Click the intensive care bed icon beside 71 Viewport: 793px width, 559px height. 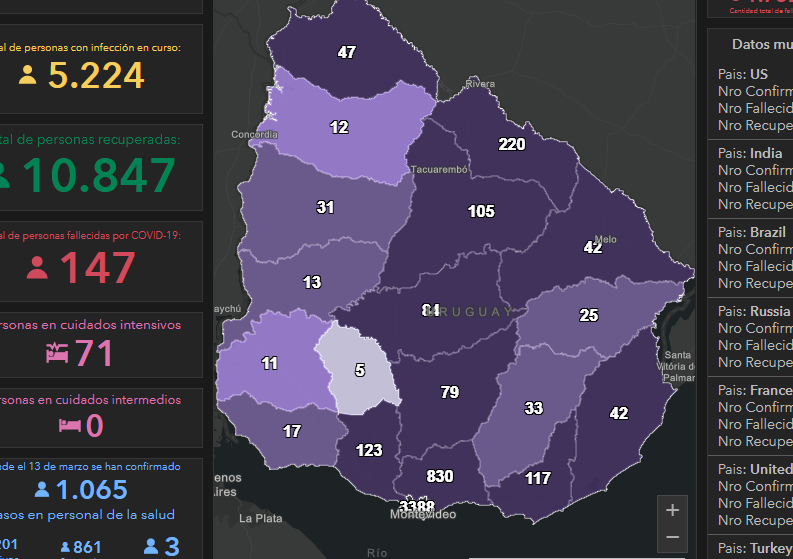57,353
